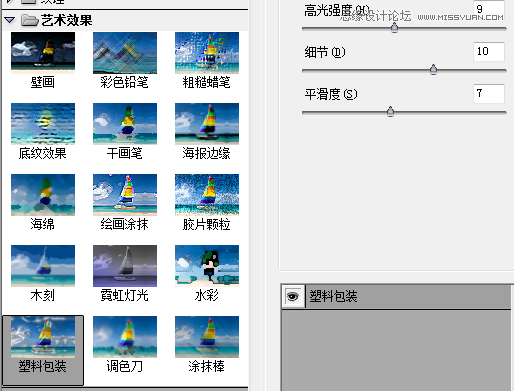Choose the 海报边缘 filter thumbnail
514x391 pixels.
(x=207, y=124)
